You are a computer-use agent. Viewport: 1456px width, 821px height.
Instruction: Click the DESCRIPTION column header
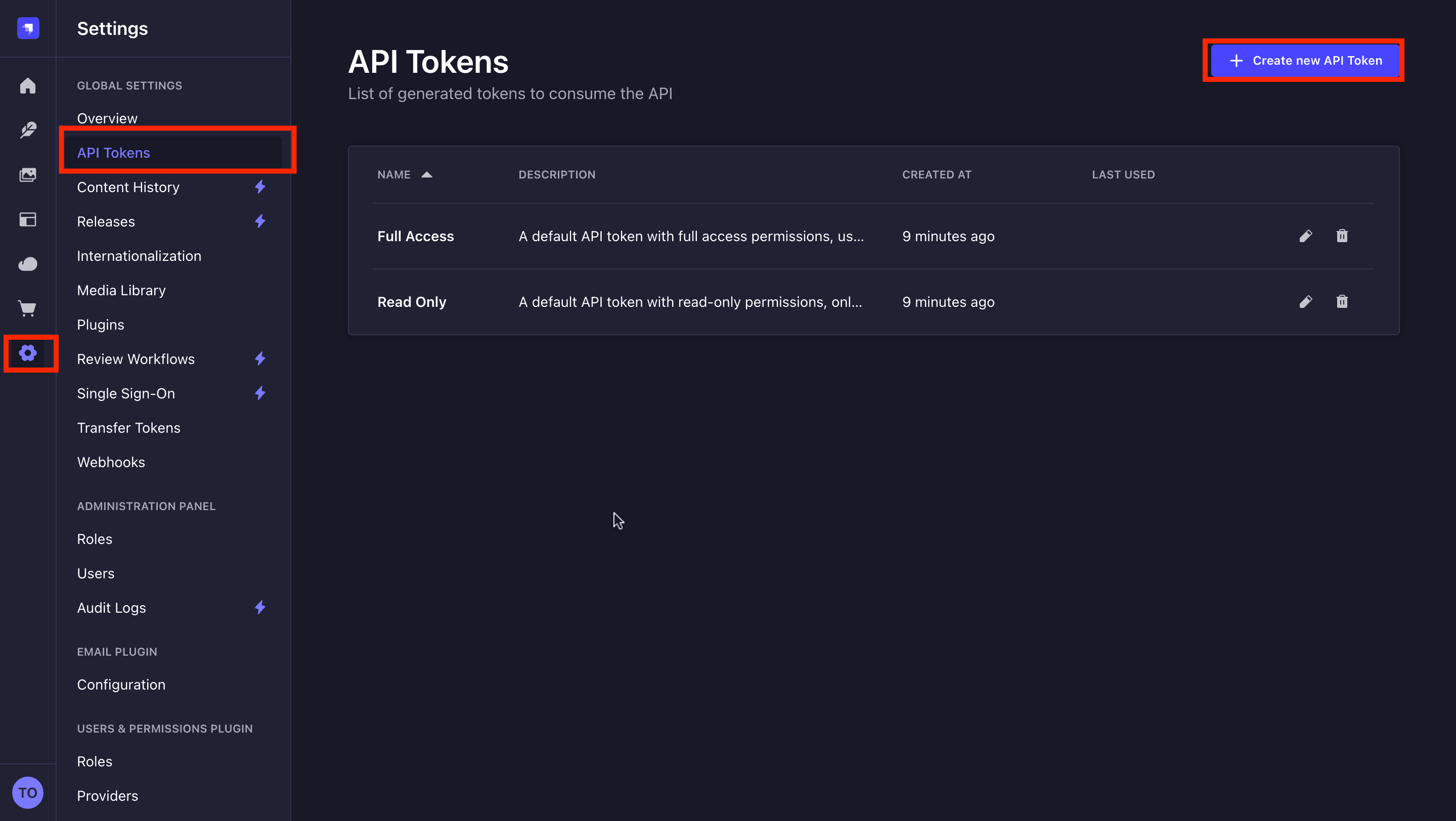[557, 174]
